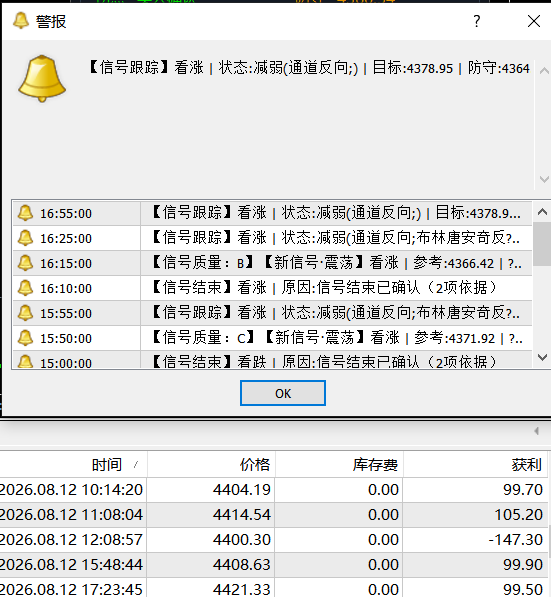The image size is (551, 597).
Task: Click the alert list scrollbar up arrow
Action: tap(542, 212)
